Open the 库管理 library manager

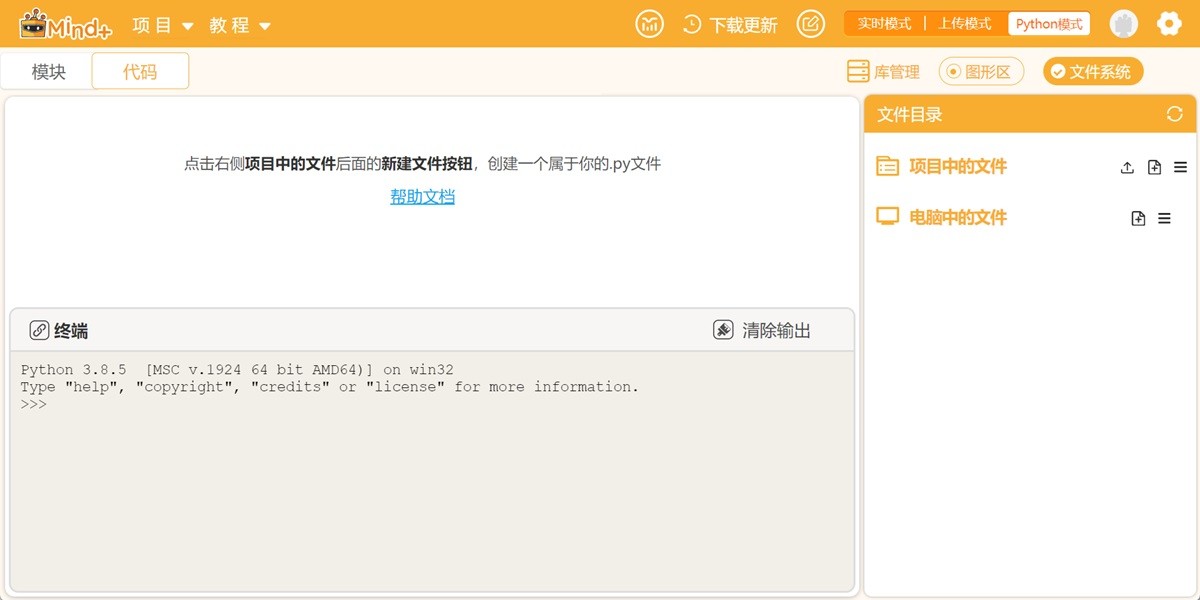[882, 70]
